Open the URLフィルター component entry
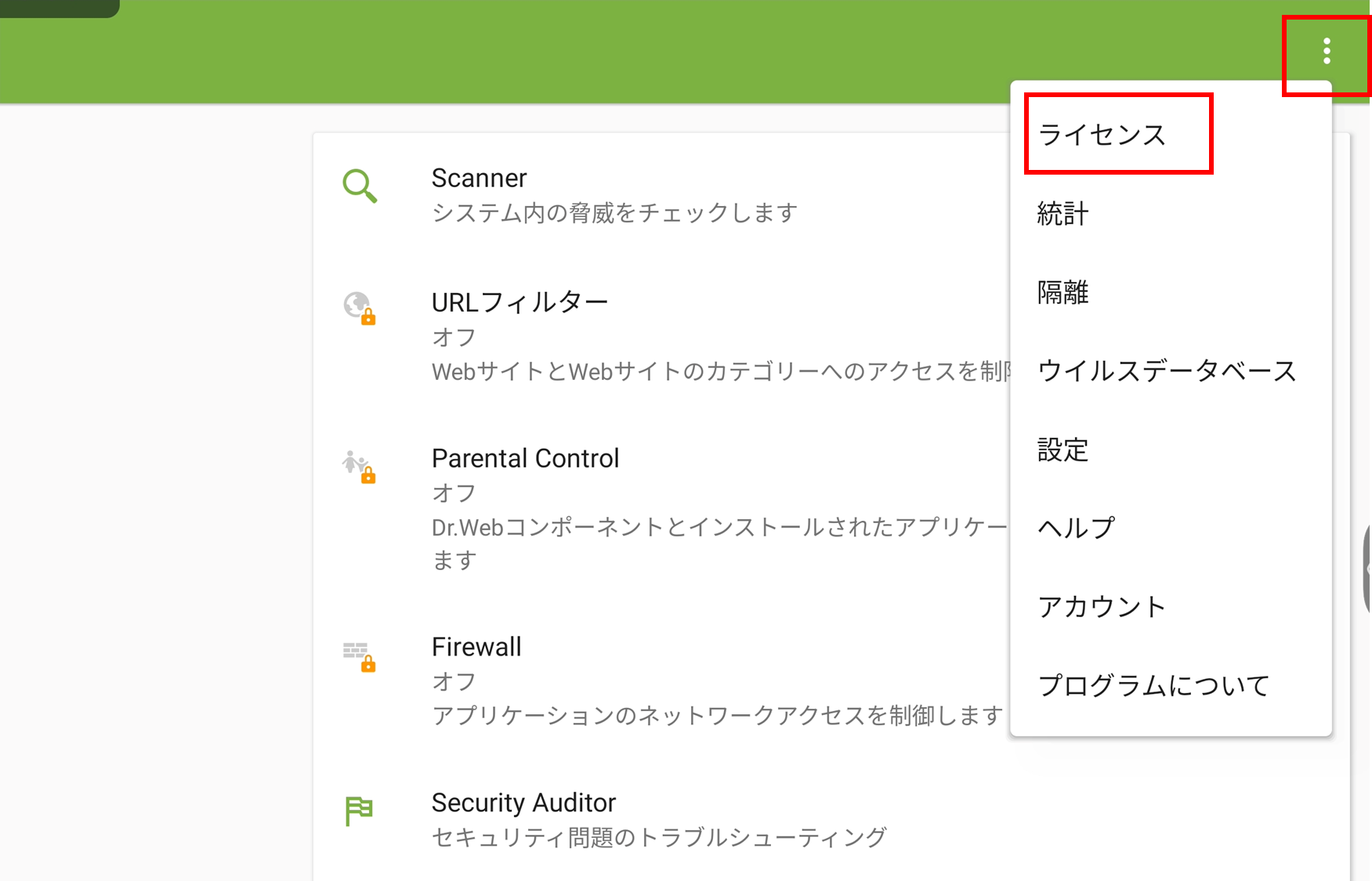 [519, 302]
